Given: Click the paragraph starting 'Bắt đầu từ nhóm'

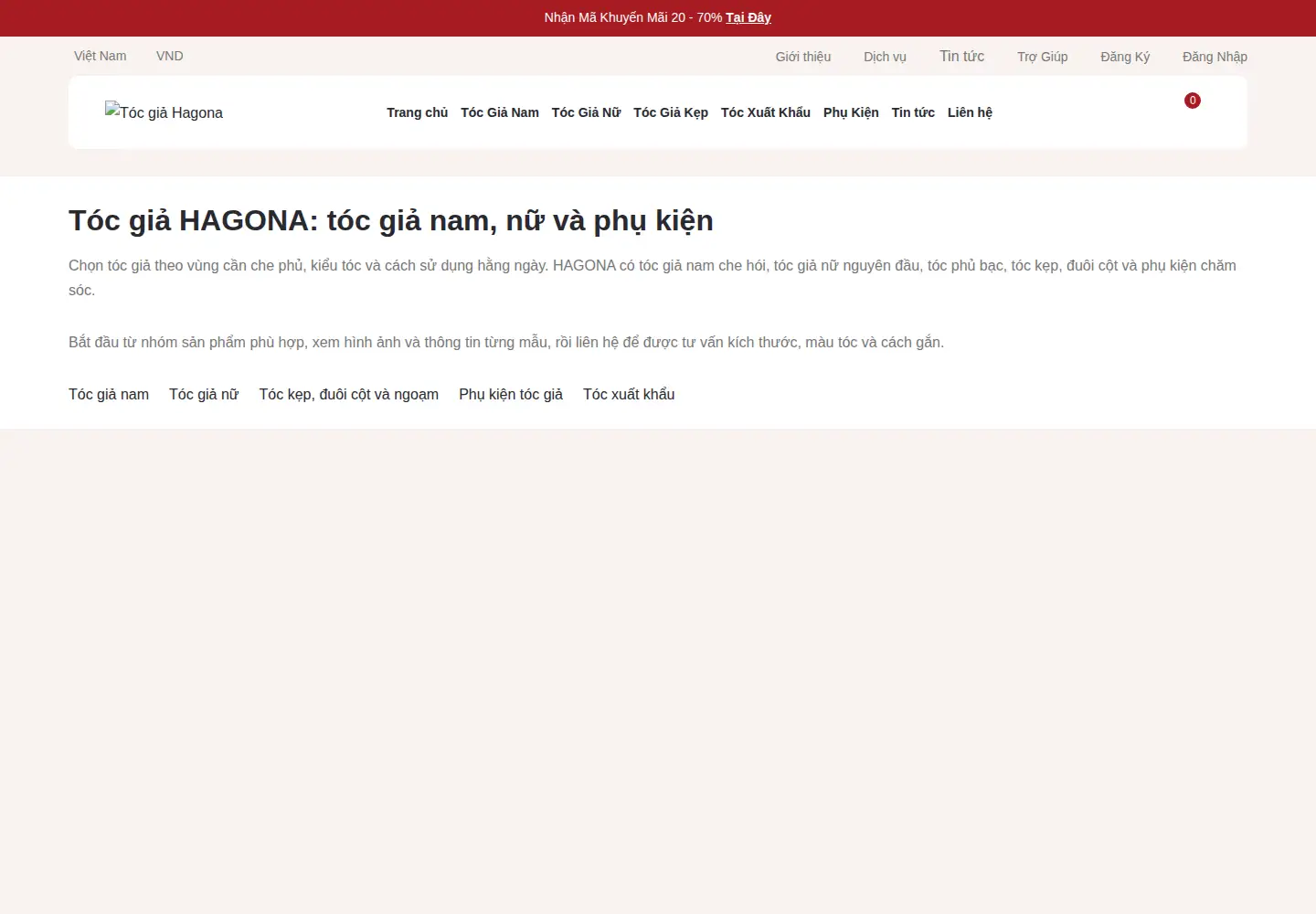Looking at the screenshot, I should 506,342.
